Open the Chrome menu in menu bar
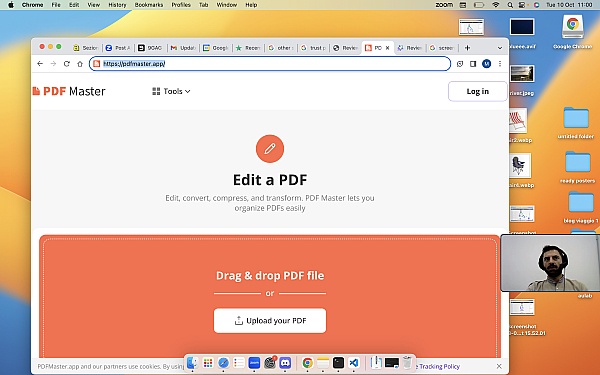 coord(33,5)
